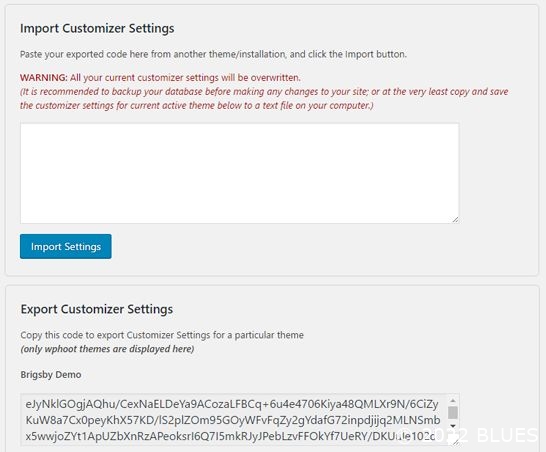Click the resize grip of export code box
The height and width of the screenshot is (452, 546).
(x=455, y=442)
